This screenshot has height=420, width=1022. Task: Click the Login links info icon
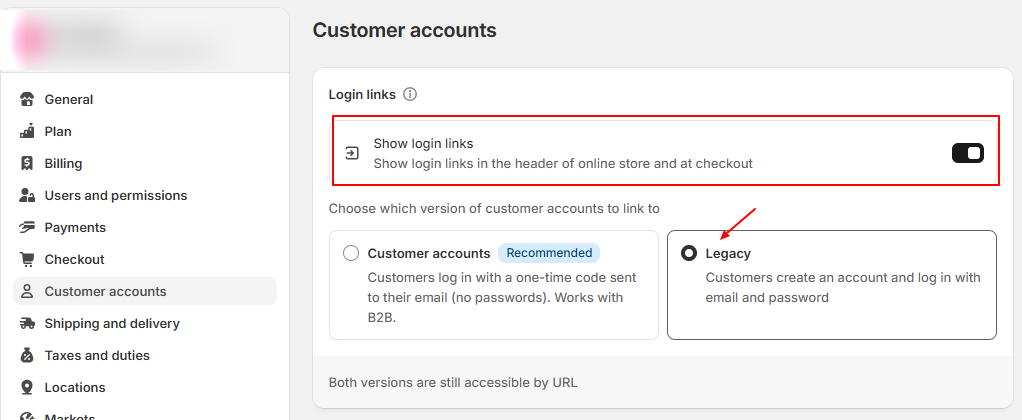tap(410, 94)
